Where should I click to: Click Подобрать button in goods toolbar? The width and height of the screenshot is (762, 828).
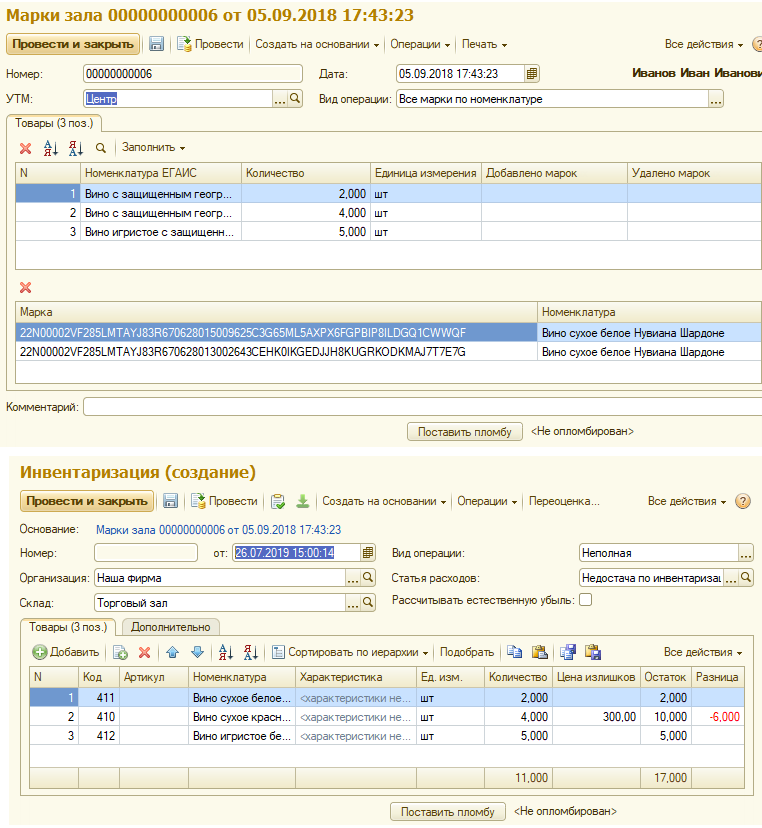click(467, 652)
